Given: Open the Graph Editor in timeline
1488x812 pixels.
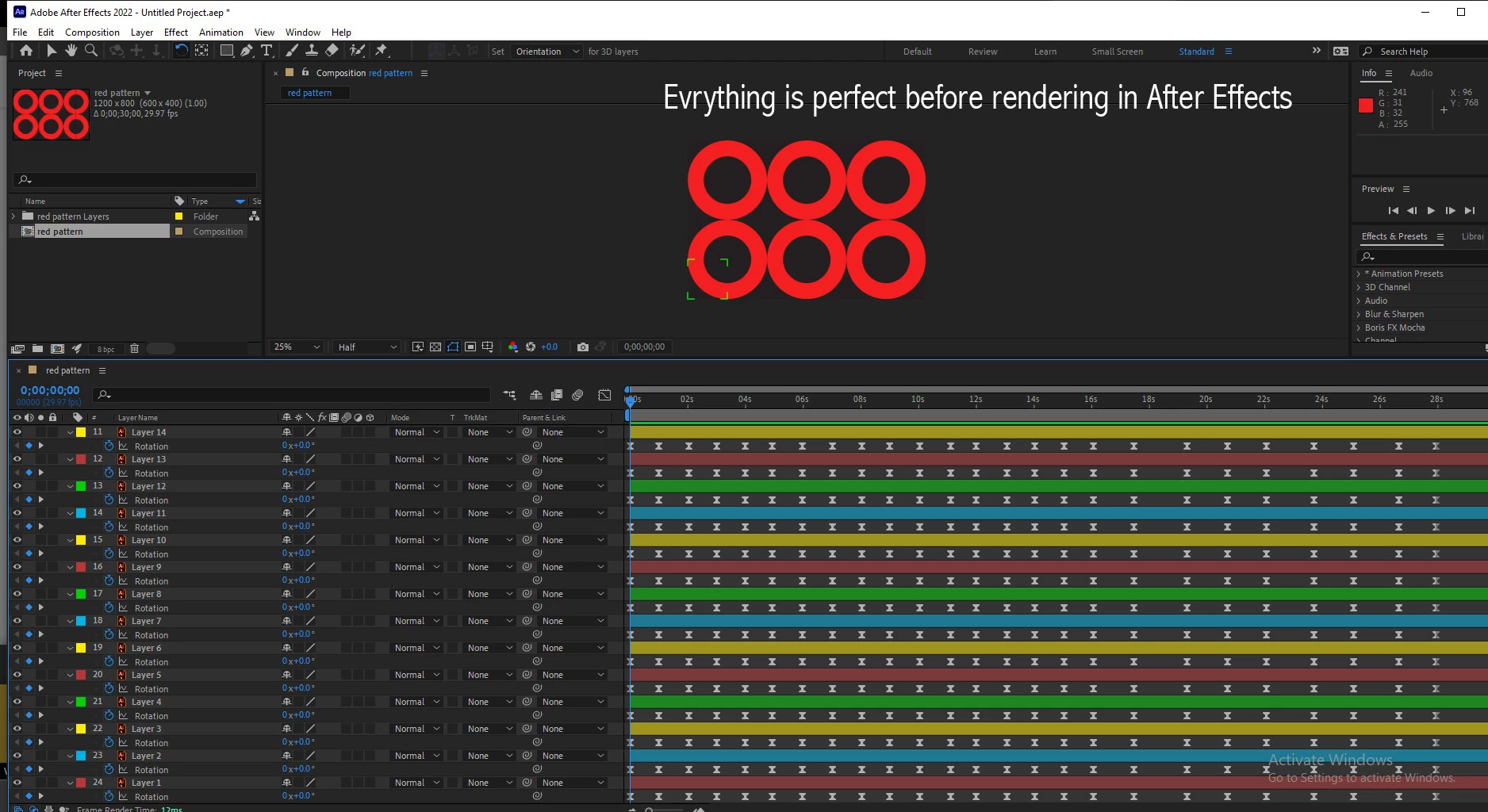Looking at the screenshot, I should pyautogui.click(x=604, y=395).
